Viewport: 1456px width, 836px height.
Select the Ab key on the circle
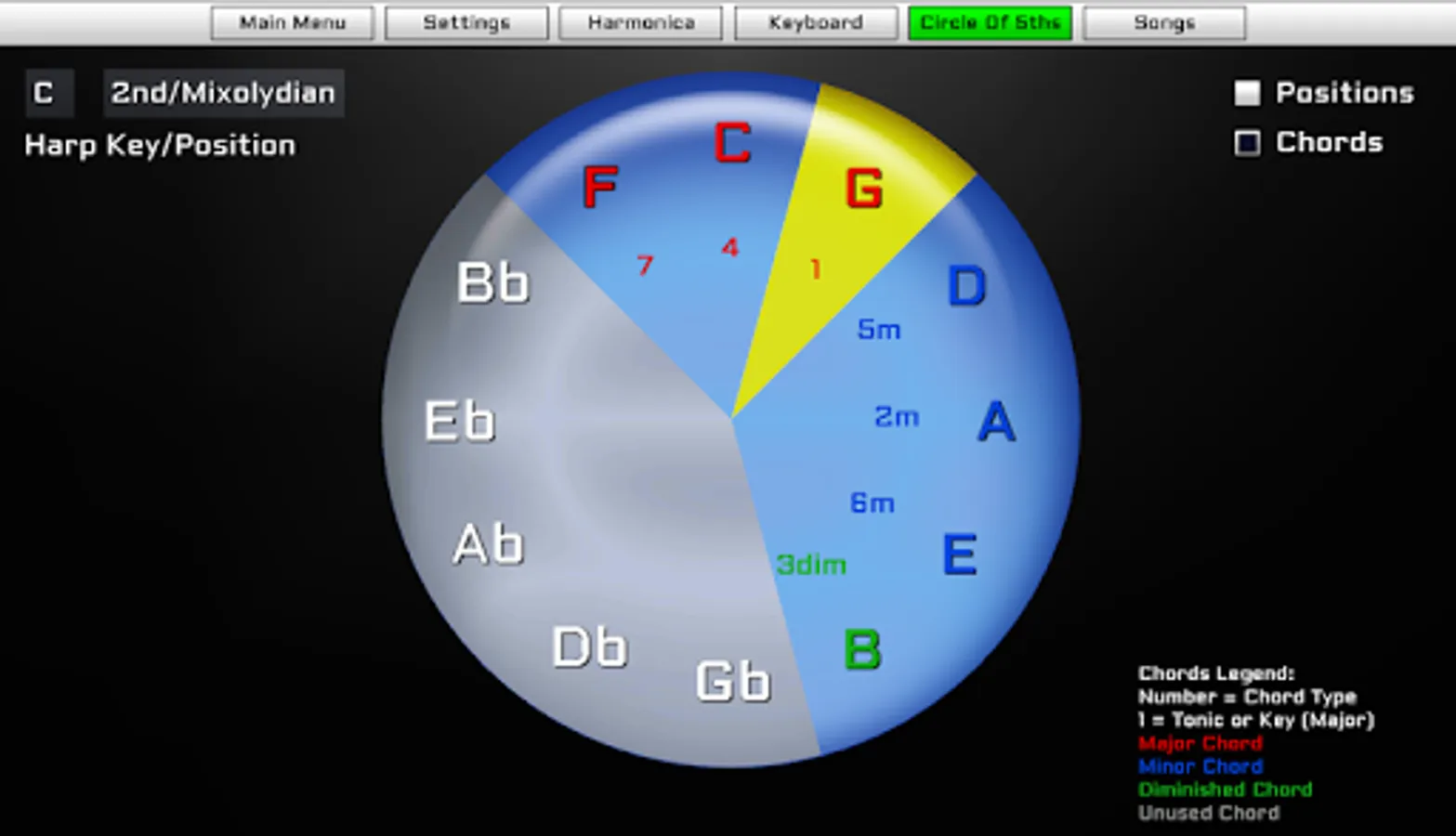pos(489,544)
